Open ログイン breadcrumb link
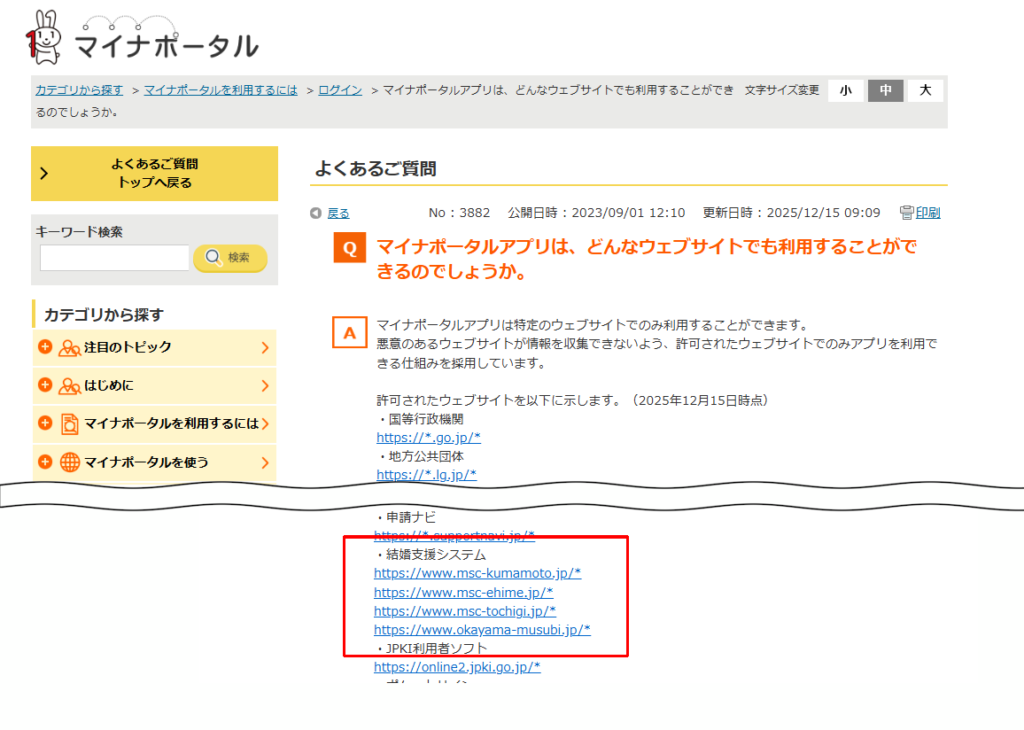 pos(340,90)
